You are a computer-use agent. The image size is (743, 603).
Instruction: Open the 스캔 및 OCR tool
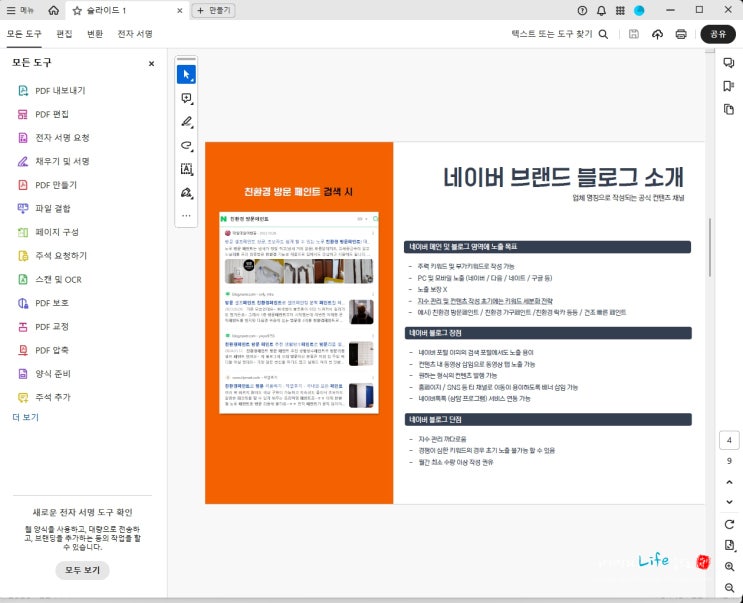(x=49, y=279)
